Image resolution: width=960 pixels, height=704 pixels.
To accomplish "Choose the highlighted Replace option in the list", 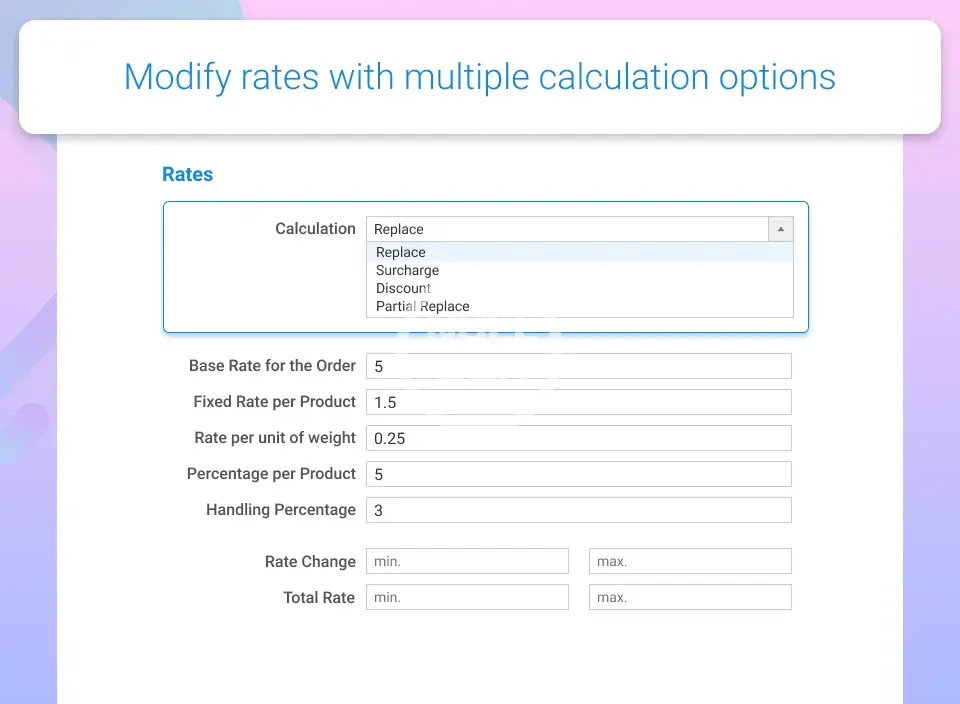I will (401, 252).
